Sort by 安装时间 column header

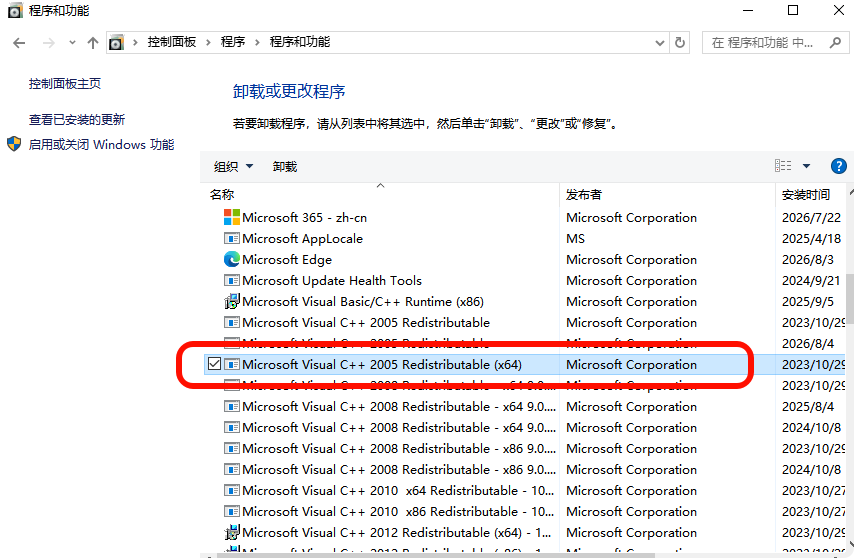tap(806, 194)
